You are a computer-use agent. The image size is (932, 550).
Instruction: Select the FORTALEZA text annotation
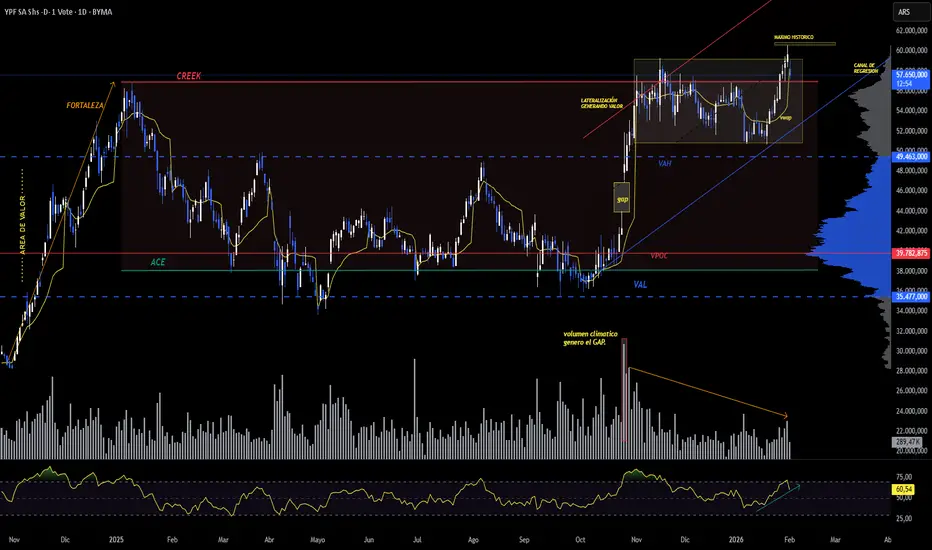click(x=85, y=106)
